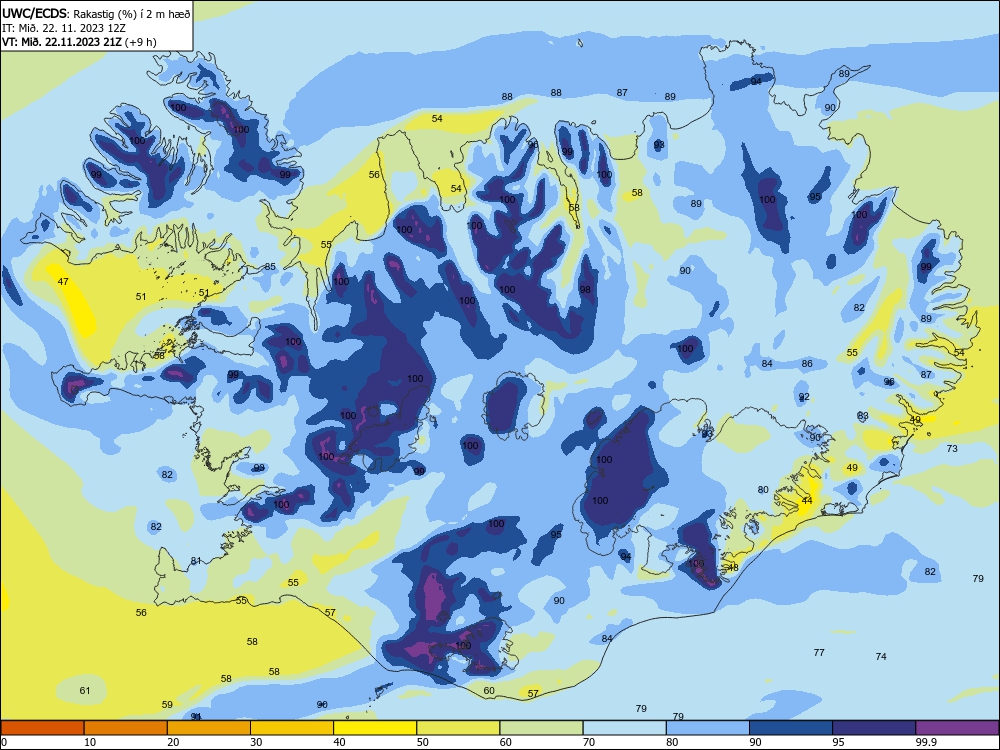Click the humidity value '92' on the map
Viewport: 1000px width, 750px height.
804,397
